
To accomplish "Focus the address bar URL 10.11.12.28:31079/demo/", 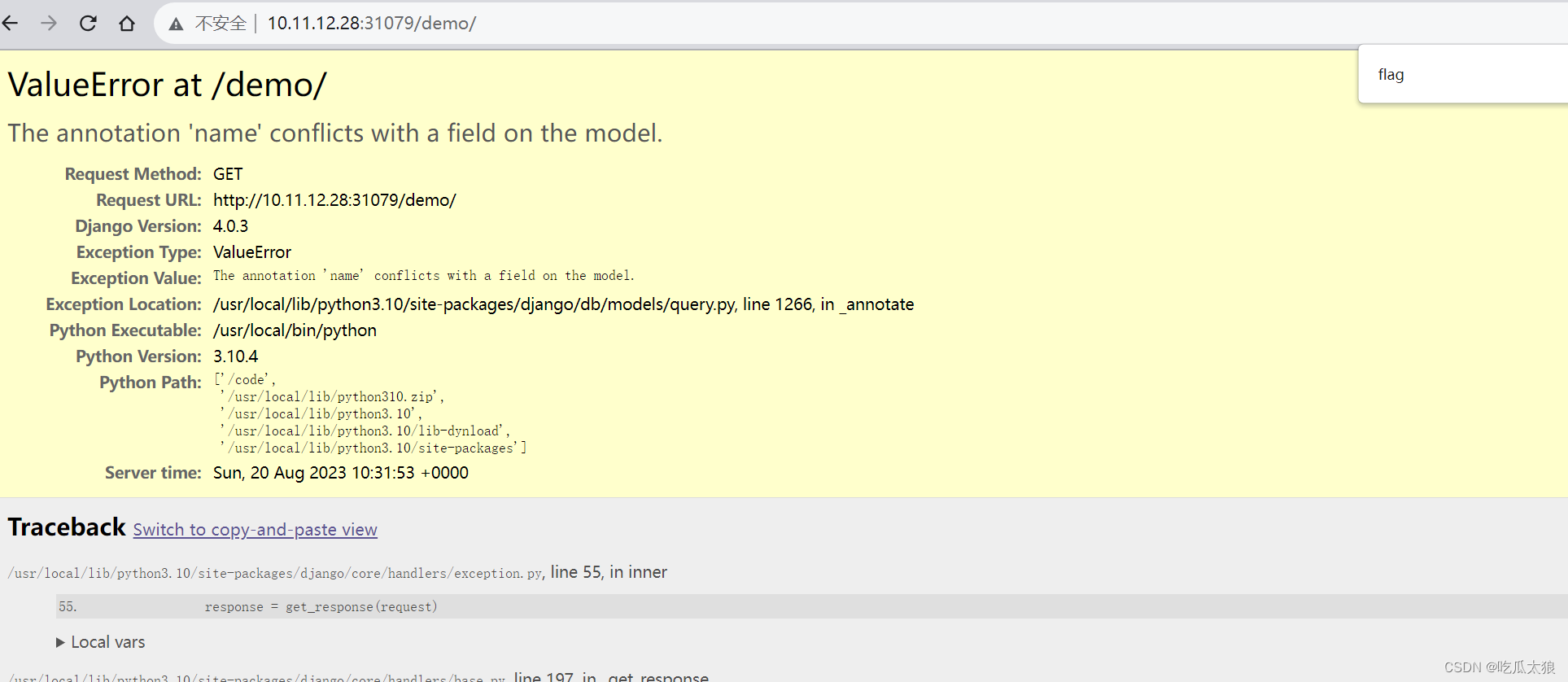I will coord(372,23).
